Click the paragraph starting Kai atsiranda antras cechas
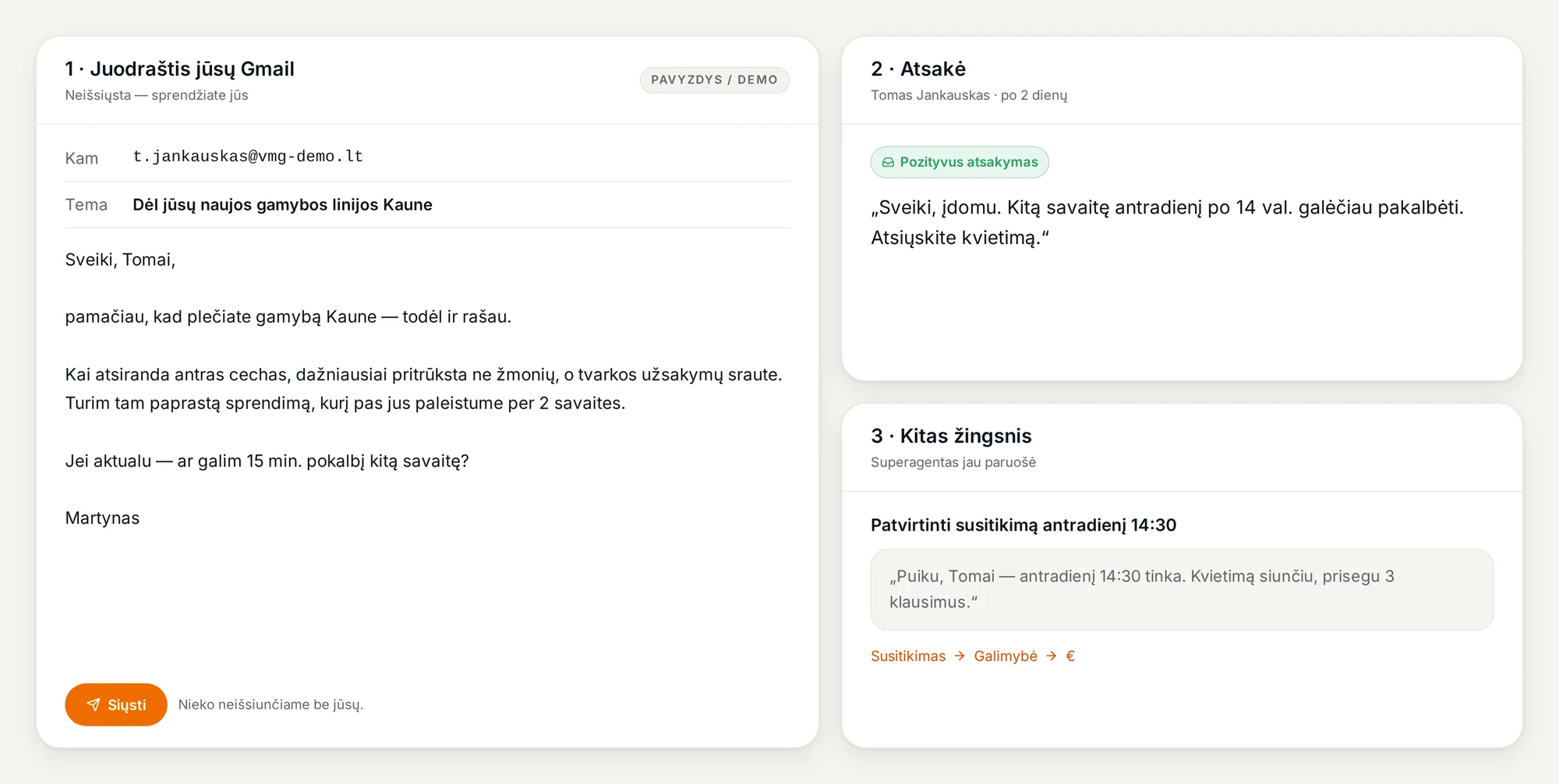Viewport: 1559px width, 784px height. (x=424, y=389)
